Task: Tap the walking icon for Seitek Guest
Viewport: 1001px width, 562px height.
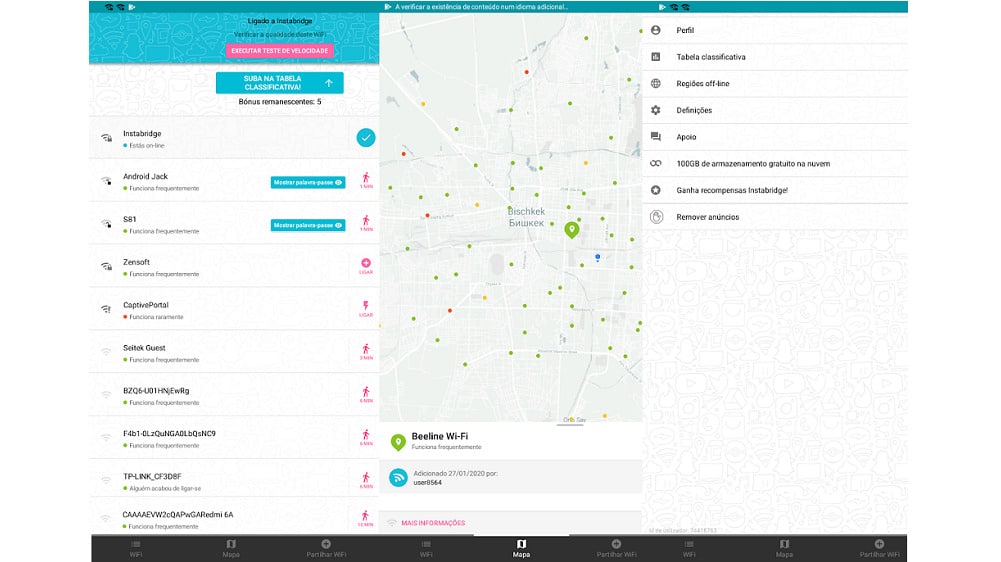Action: 366,351
